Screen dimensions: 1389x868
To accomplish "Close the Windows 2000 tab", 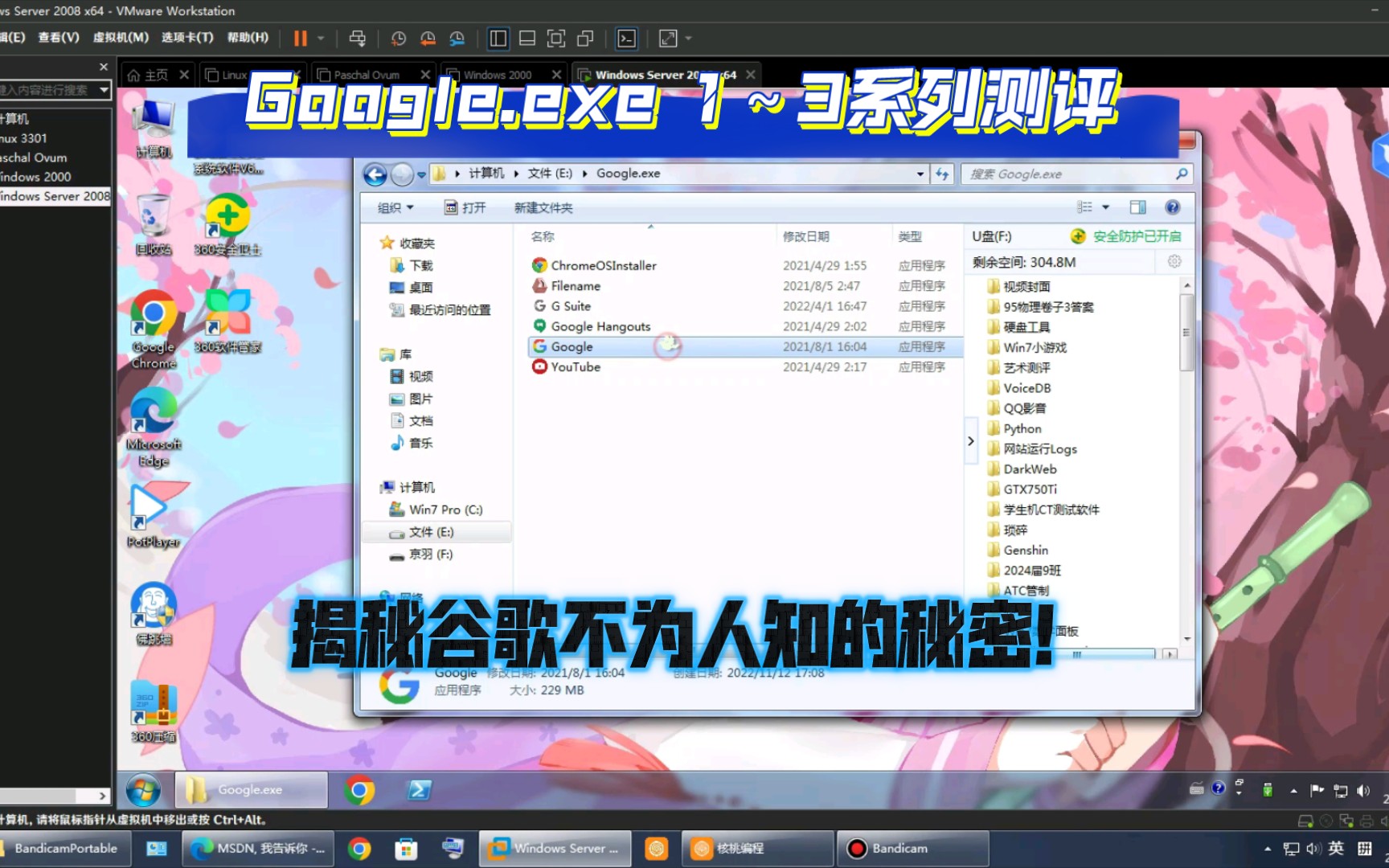I will point(556,75).
